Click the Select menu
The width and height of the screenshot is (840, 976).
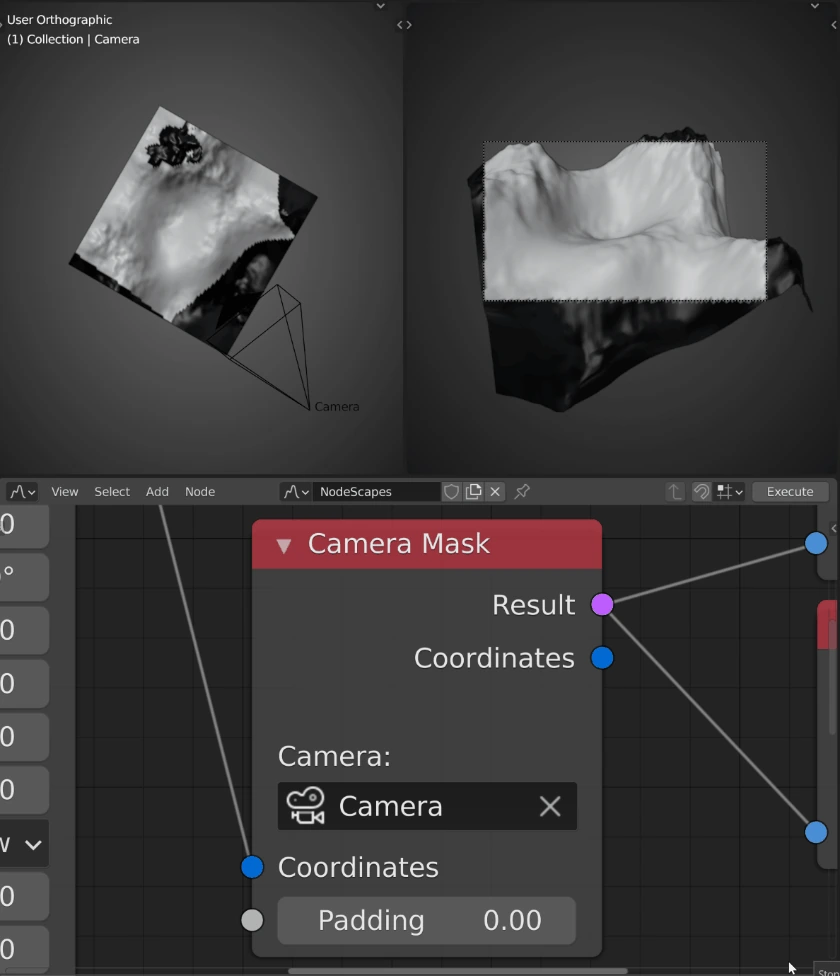pyautogui.click(x=112, y=492)
